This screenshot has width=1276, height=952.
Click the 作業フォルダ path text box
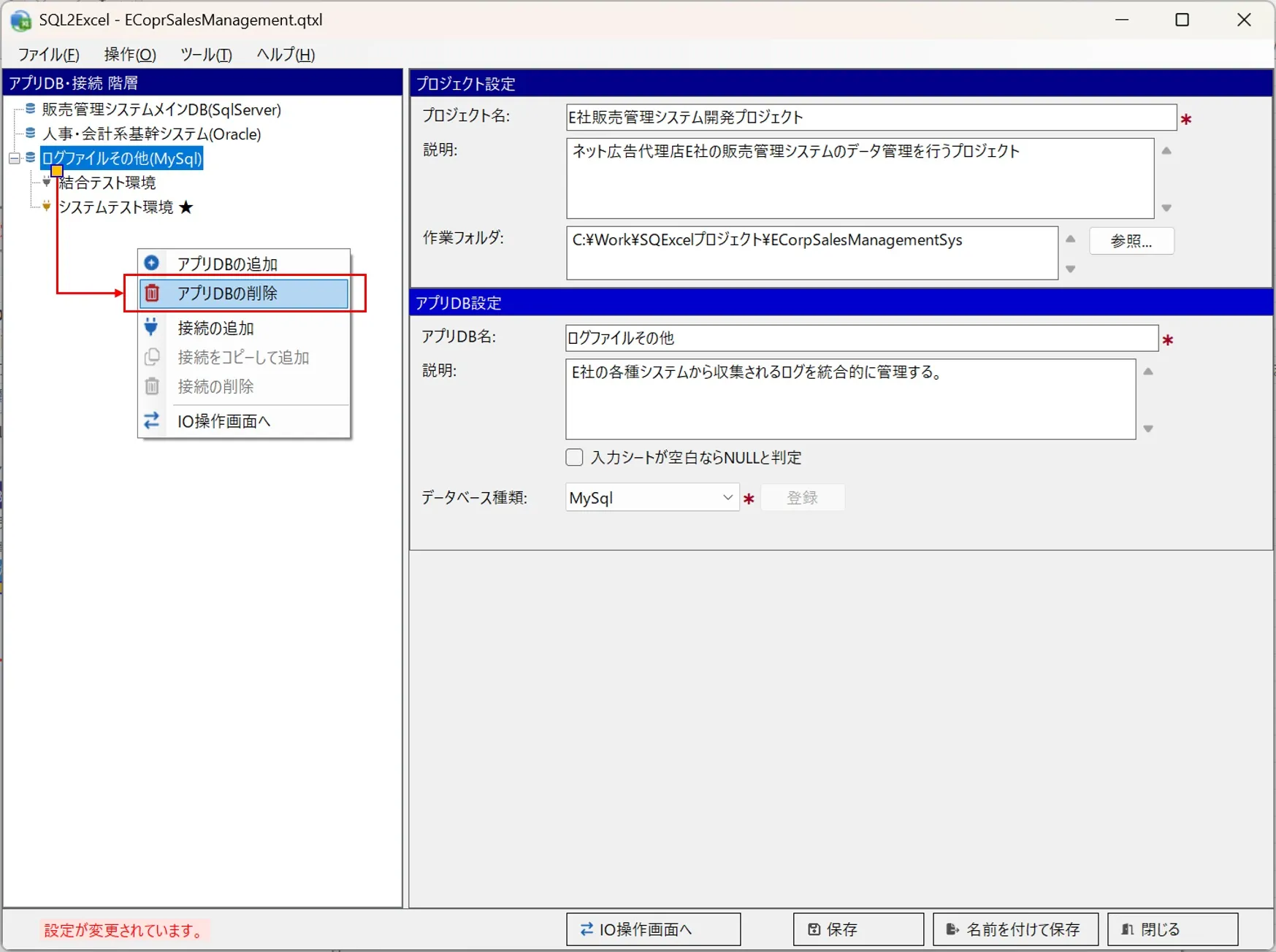[x=811, y=253]
